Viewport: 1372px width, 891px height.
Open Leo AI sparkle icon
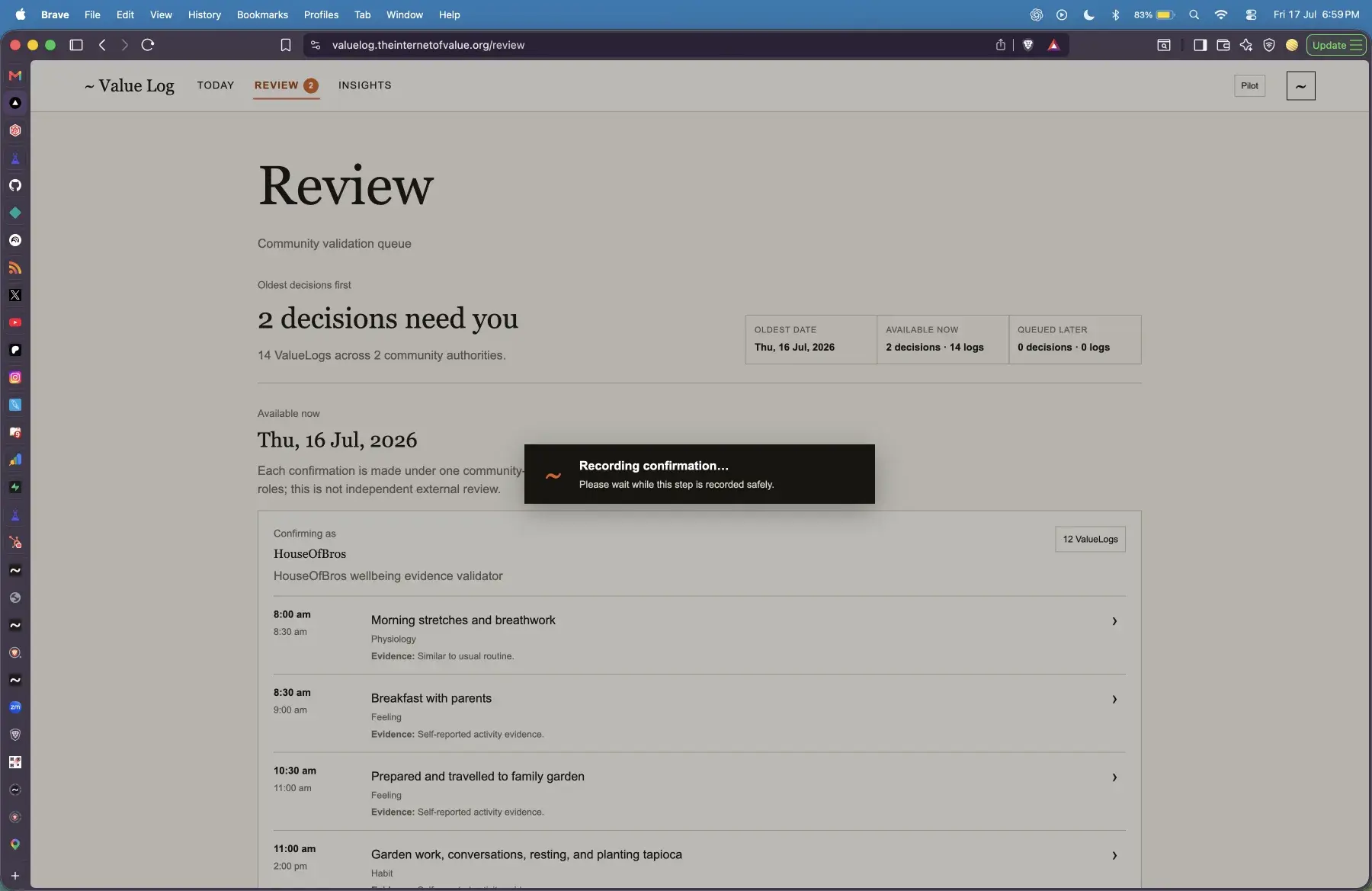(1245, 45)
